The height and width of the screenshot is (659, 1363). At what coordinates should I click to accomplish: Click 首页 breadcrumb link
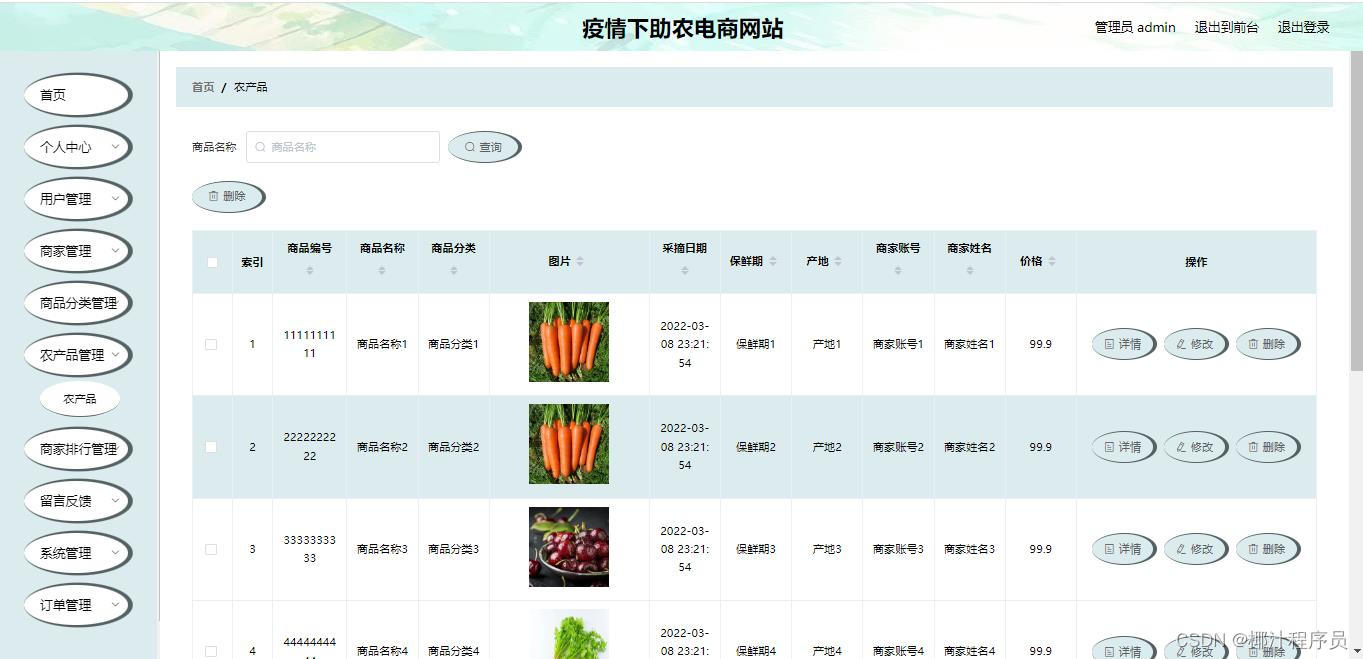tap(203, 87)
